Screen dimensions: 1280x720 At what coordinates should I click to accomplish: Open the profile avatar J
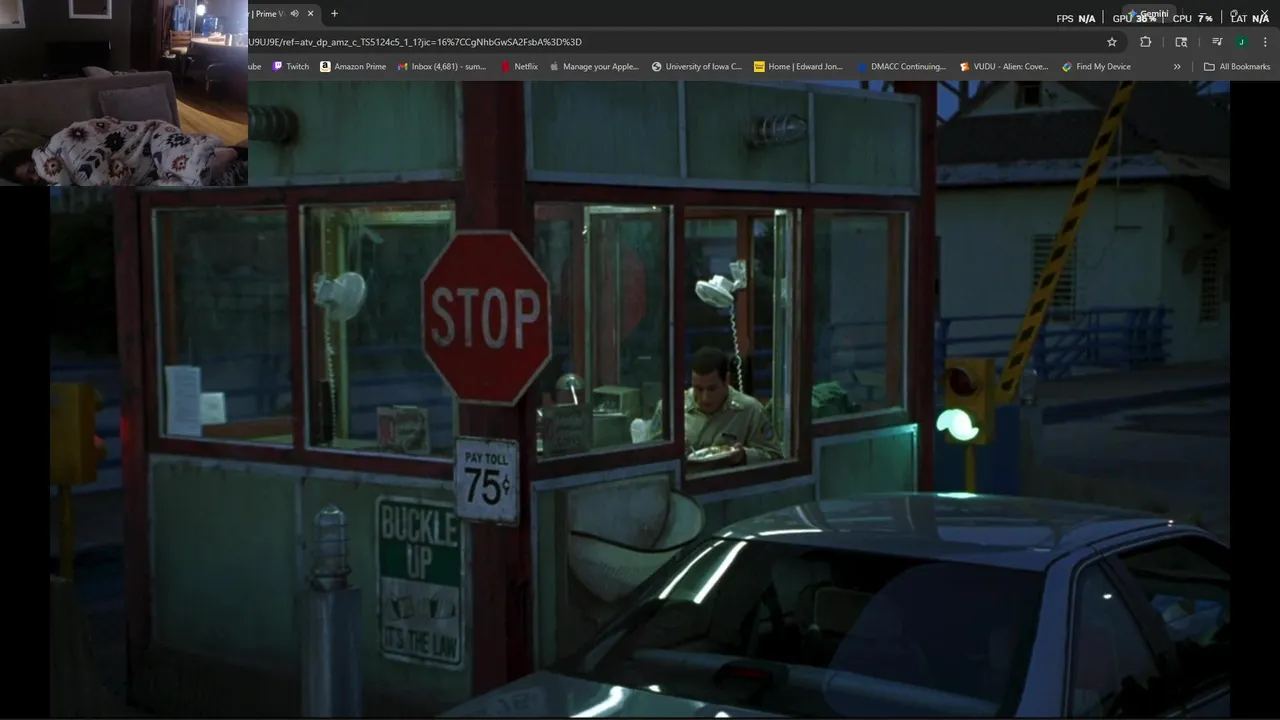click(x=1241, y=42)
